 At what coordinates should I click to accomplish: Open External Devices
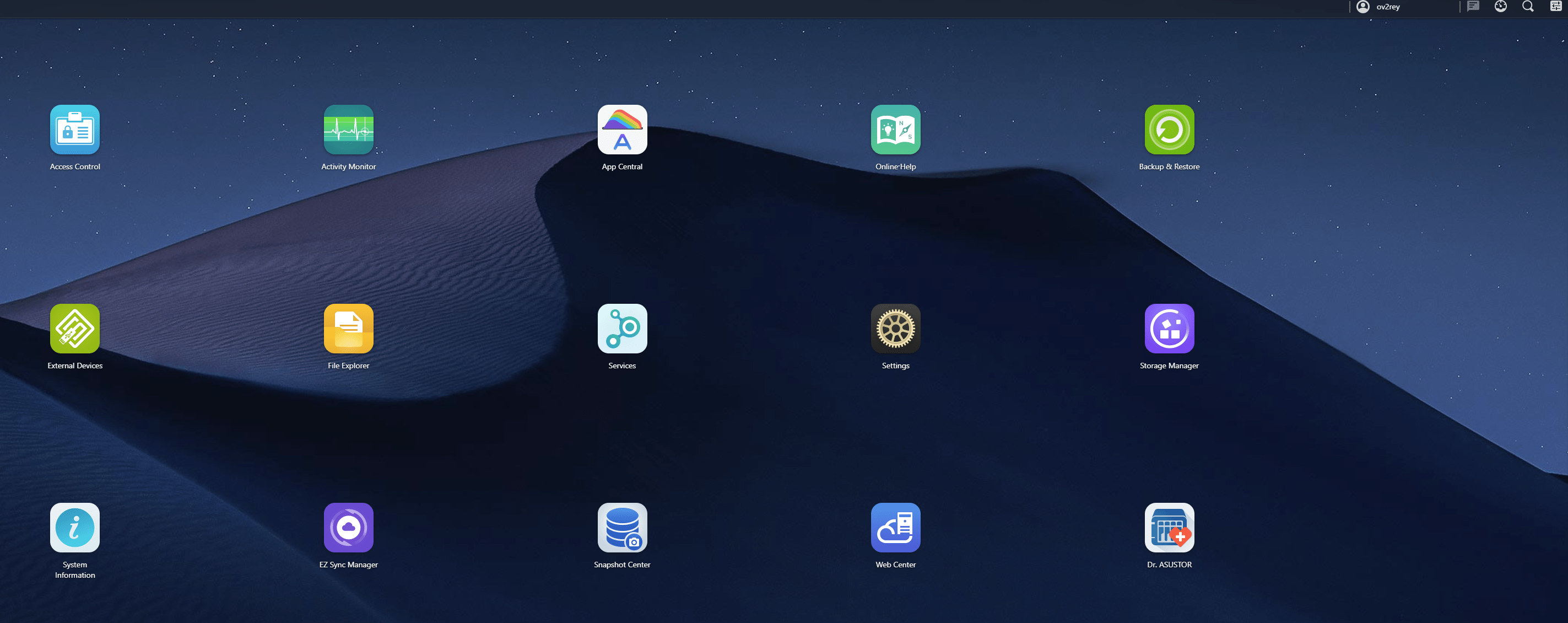click(x=75, y=329)
